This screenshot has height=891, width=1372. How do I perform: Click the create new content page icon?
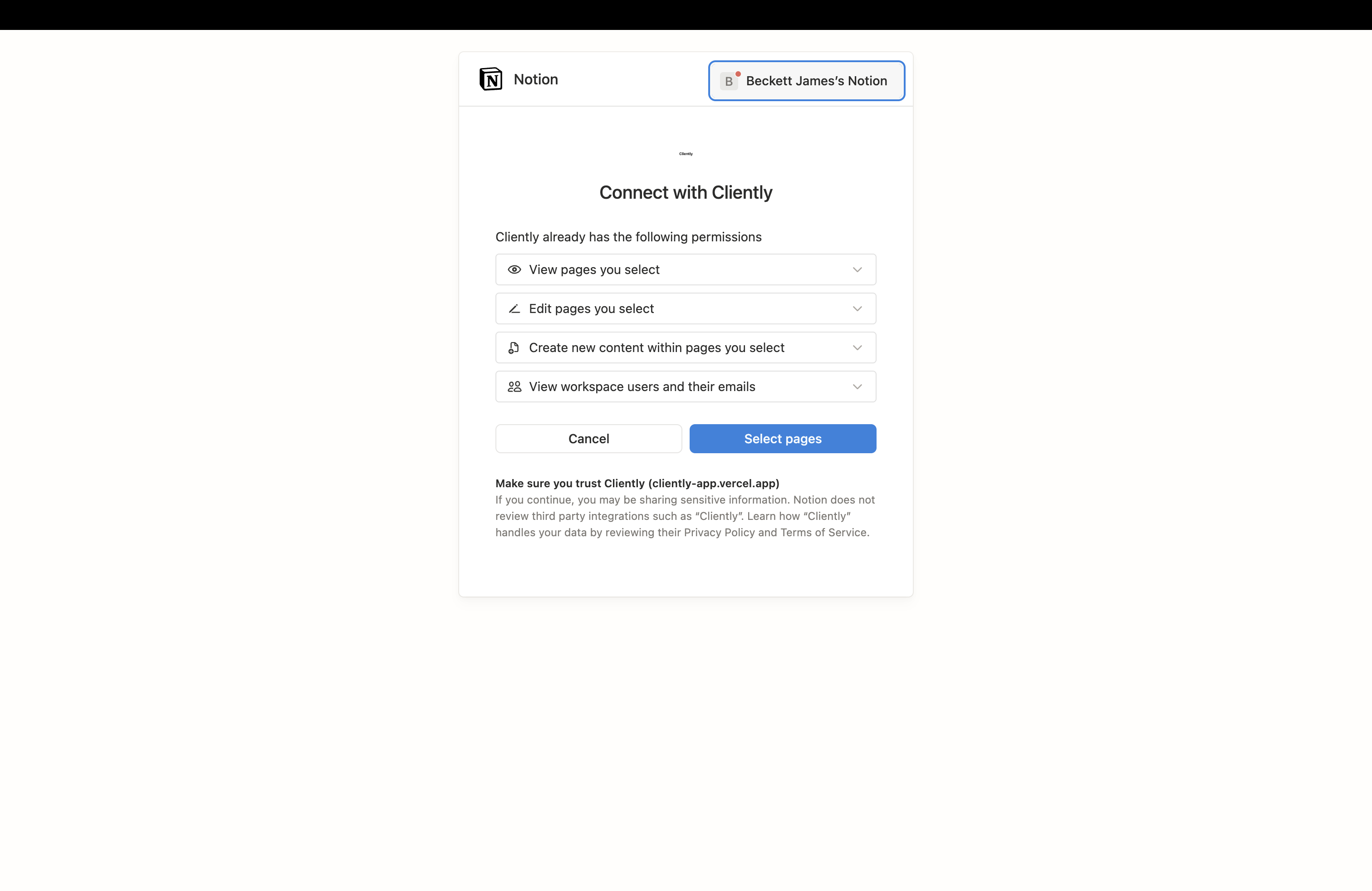click(x=514, y=348)
